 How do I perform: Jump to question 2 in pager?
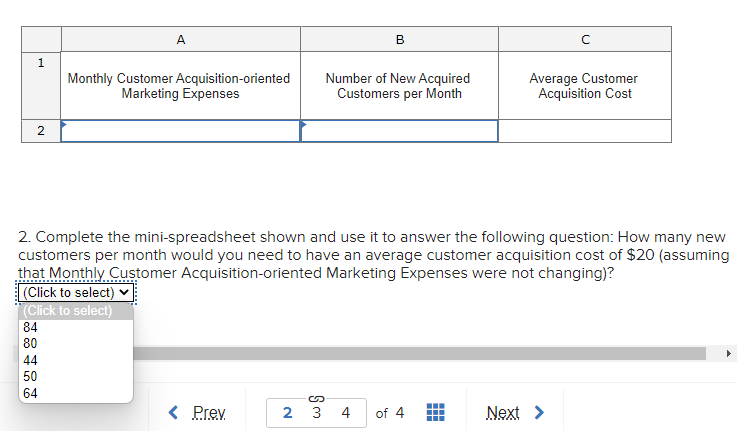(x=287, y=413)
